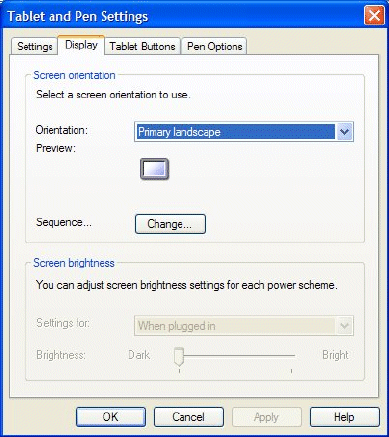Click 'Select a screen orientation to use.' text
The height and width of the screenshot is (437, 389).
pos(113,95)
